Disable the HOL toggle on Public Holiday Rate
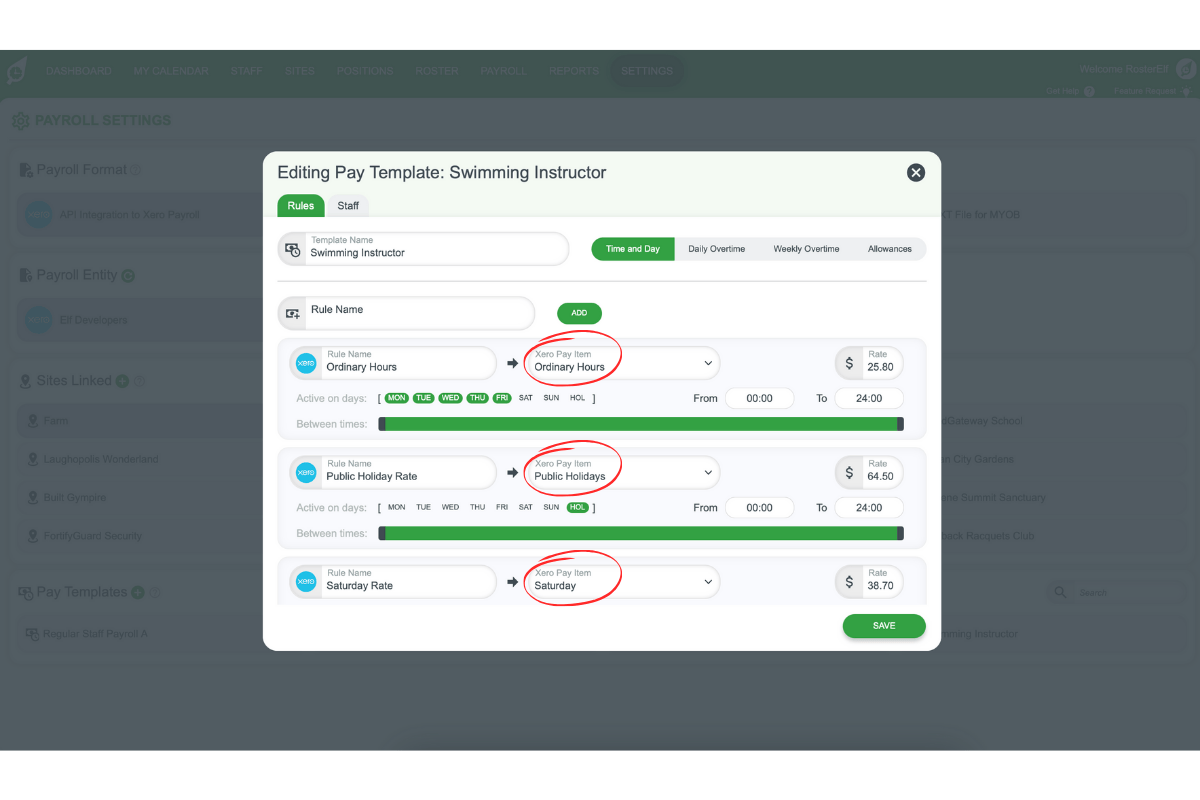This screenshot has width=1200, height=800. (x=578, y=507)
